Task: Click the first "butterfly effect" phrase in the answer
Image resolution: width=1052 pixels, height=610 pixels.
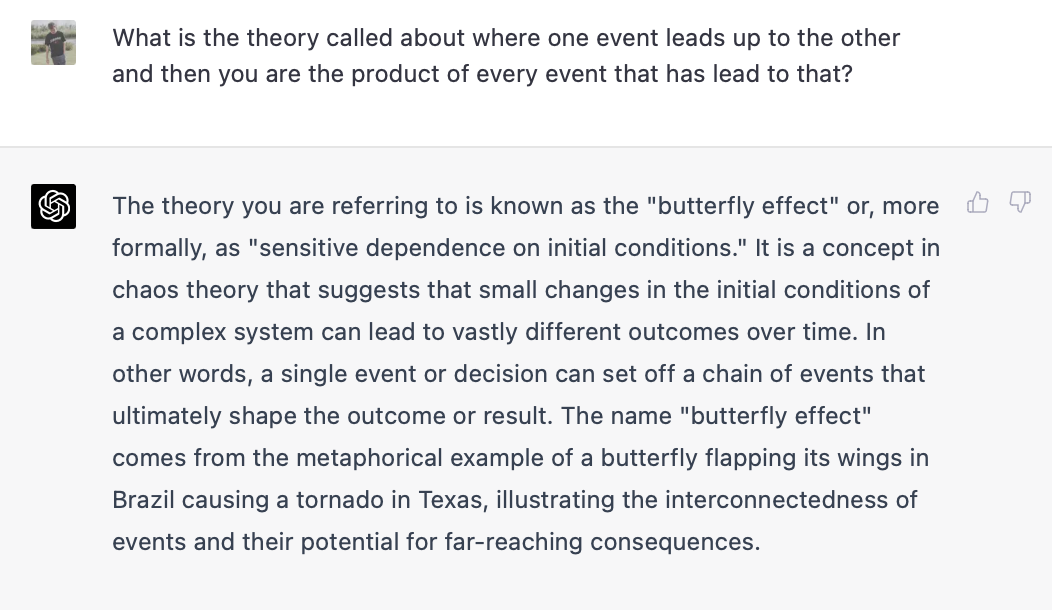Action: point(744,206)
